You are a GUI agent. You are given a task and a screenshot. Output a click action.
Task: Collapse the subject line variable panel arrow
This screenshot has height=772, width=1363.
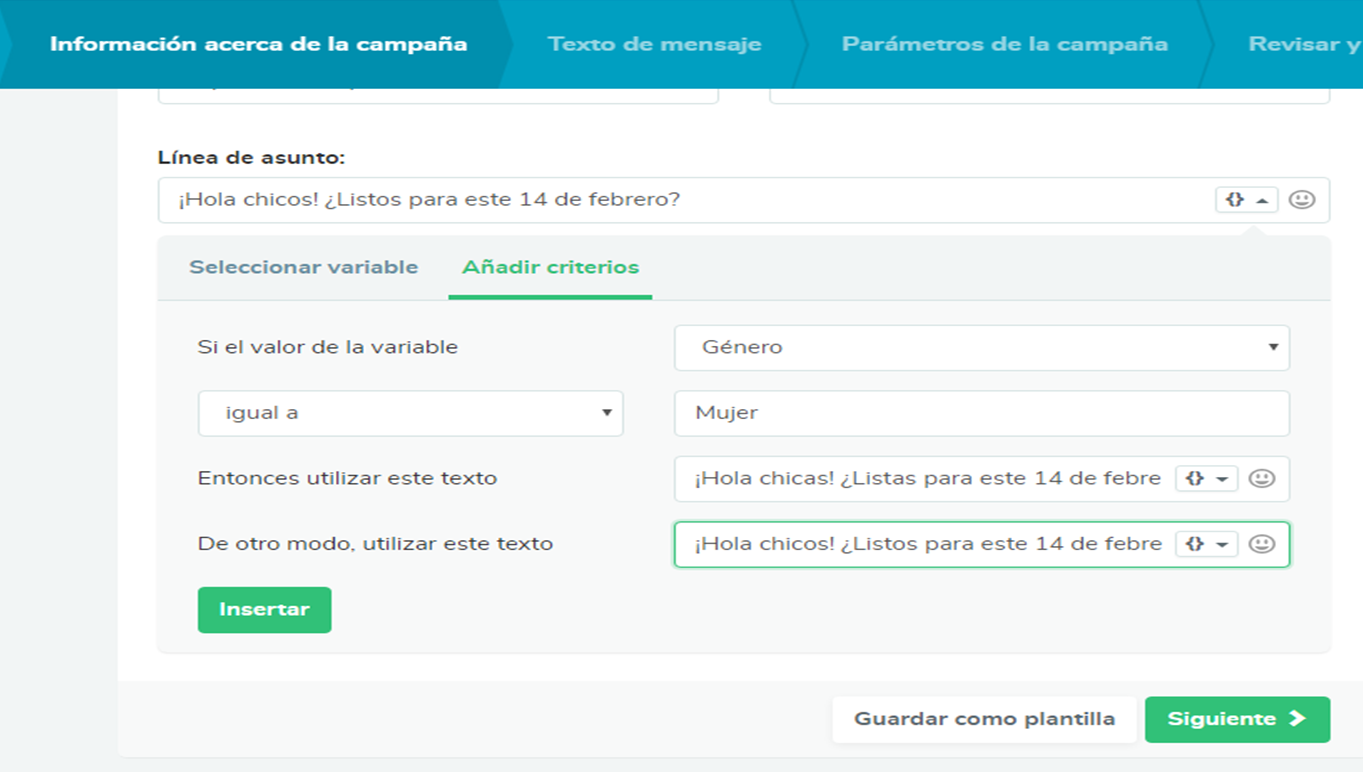1262,200
